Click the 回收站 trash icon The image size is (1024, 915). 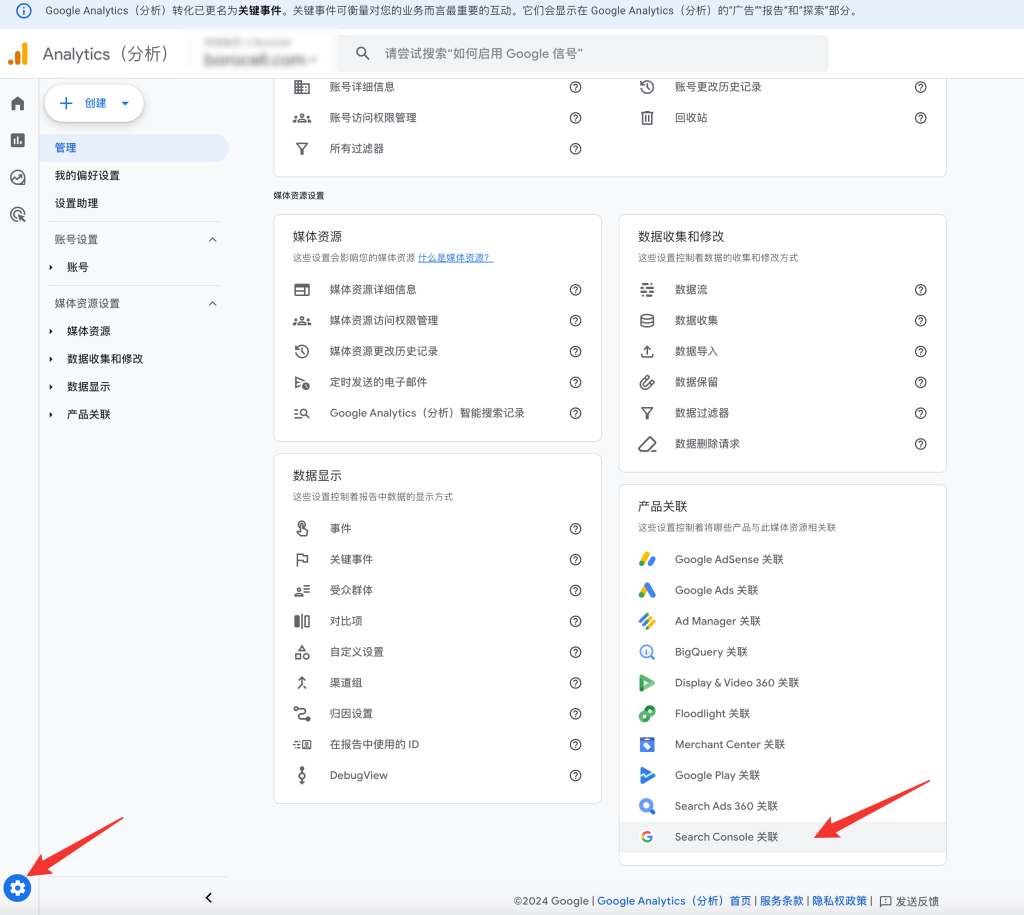click(x=647, y=118)
